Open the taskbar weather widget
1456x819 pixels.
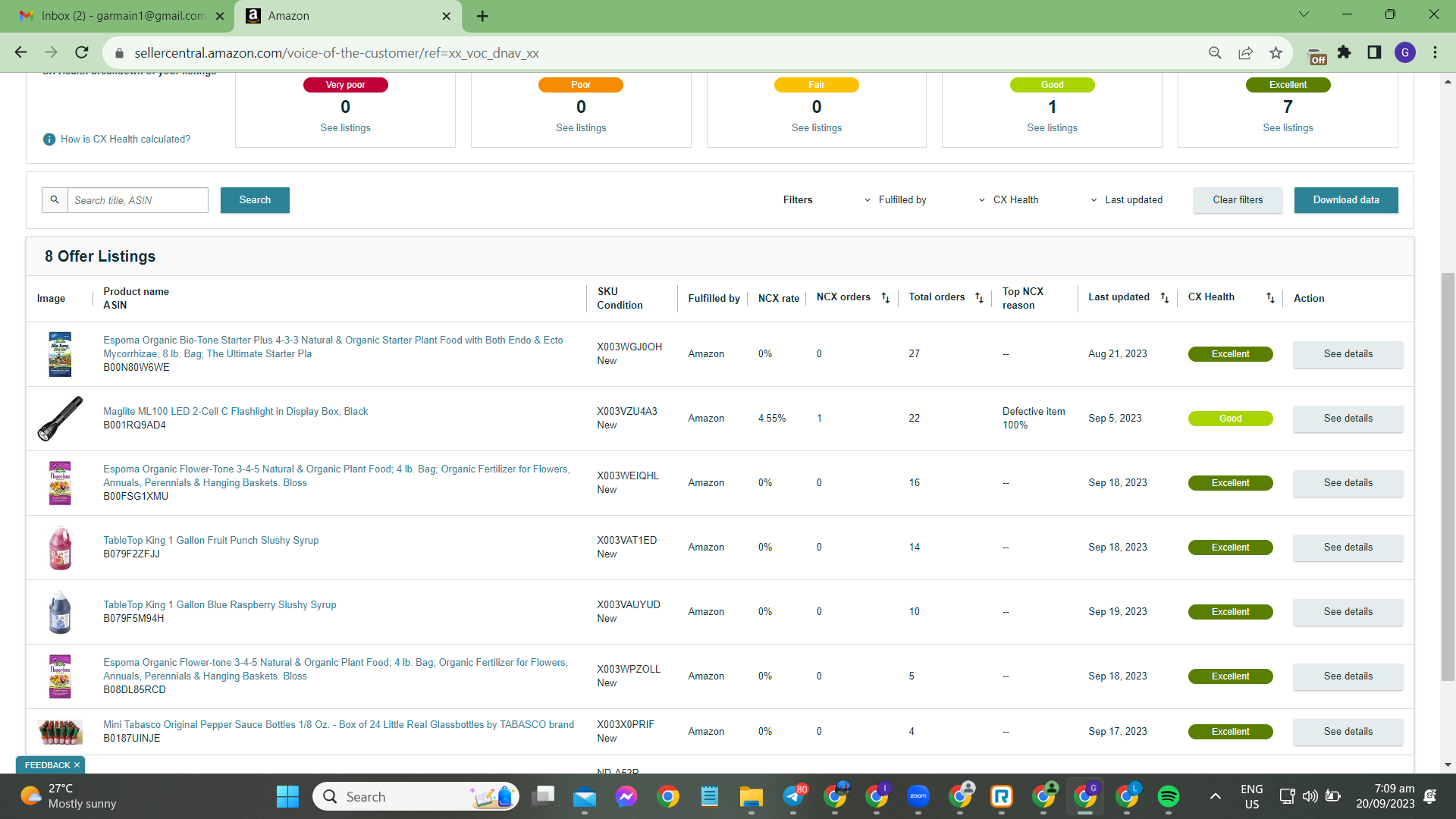click(x=68, y=797)
